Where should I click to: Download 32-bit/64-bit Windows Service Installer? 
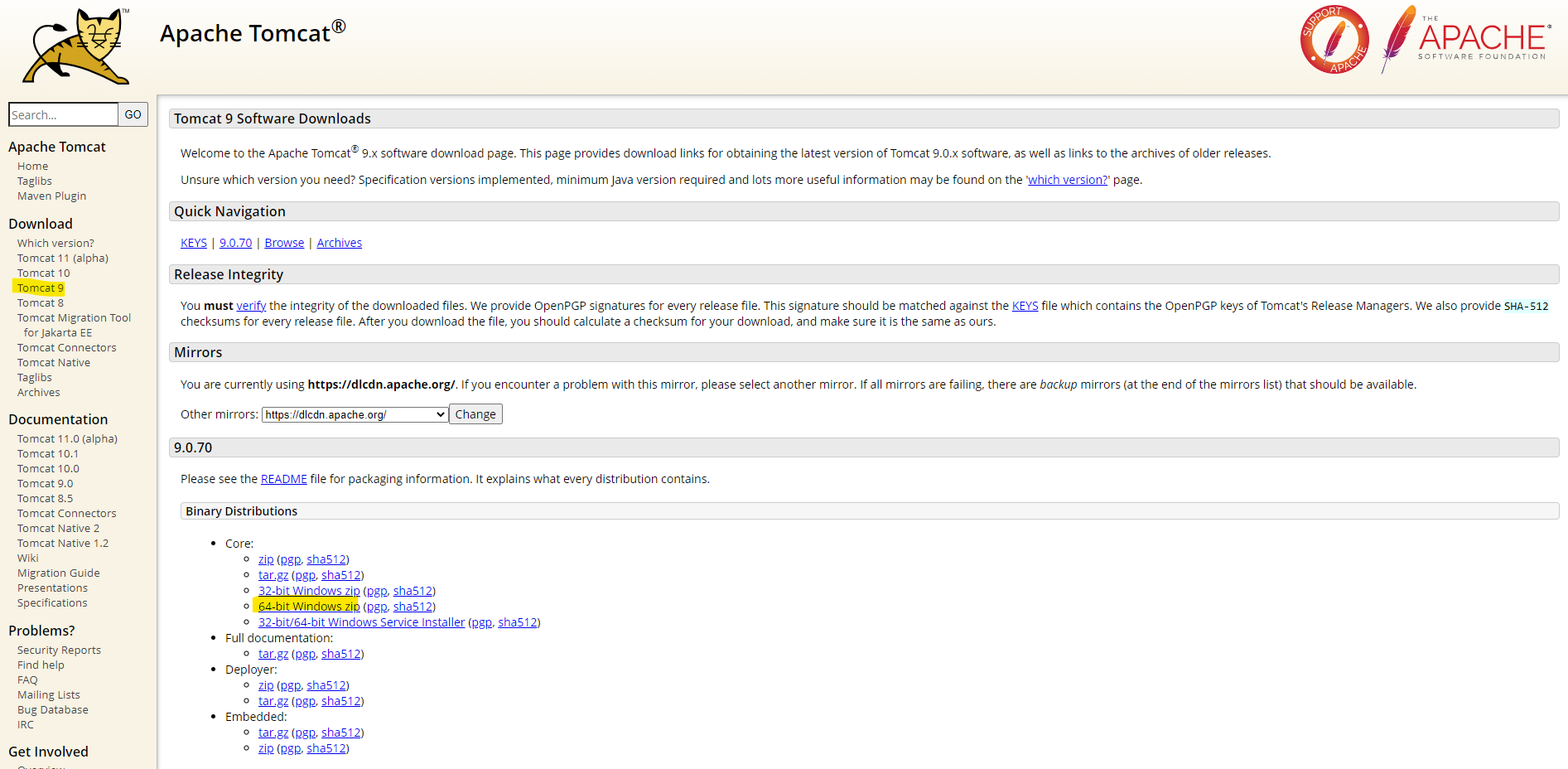[362, 622]
